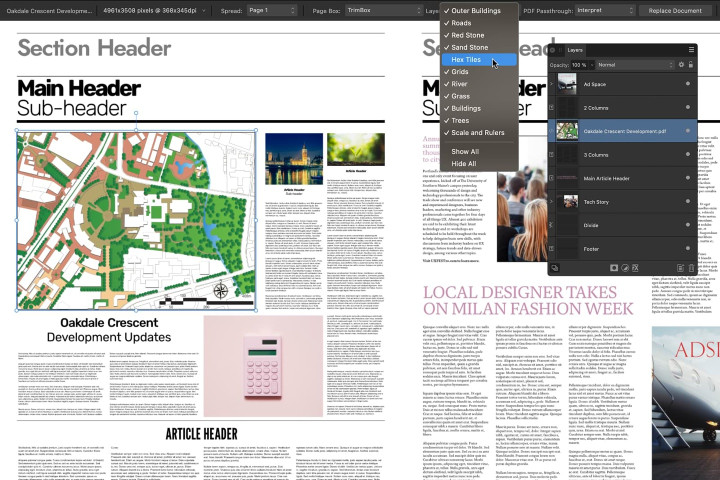
Task: Delete layer with the trash icon
Action: (691, 268)
